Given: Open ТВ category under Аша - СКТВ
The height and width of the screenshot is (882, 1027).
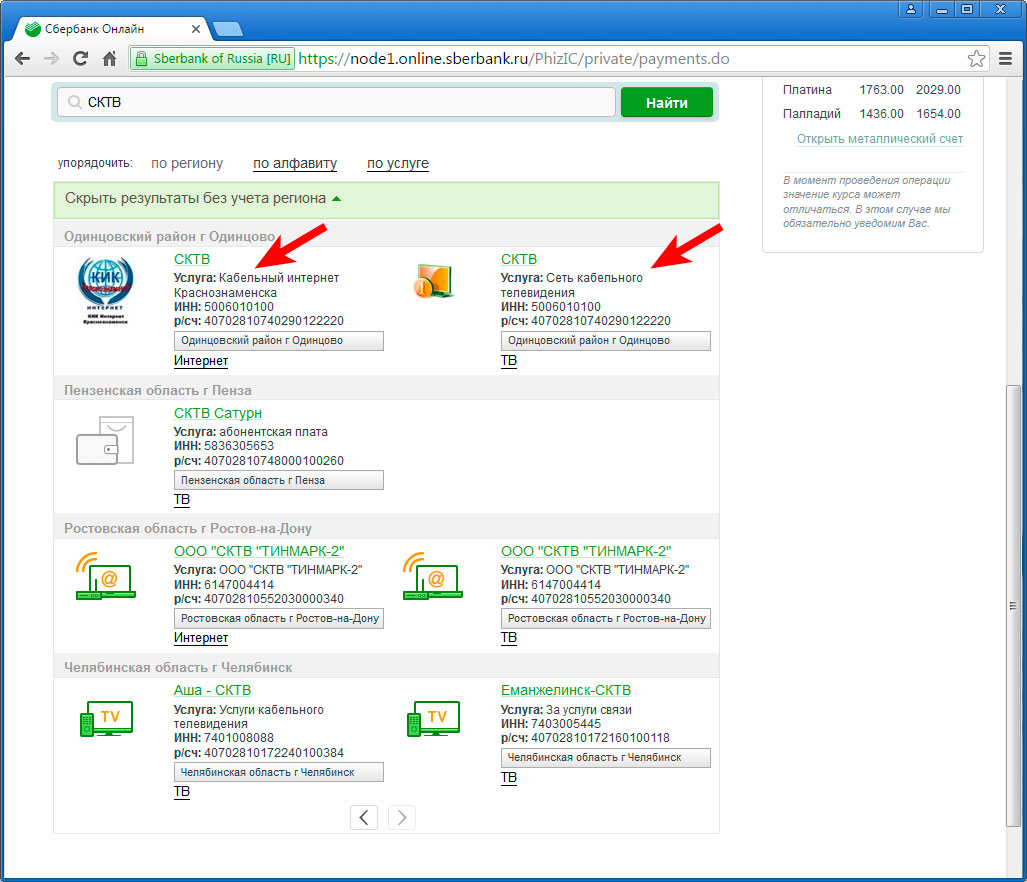Looking at the screenshot, I should [181, 792].
